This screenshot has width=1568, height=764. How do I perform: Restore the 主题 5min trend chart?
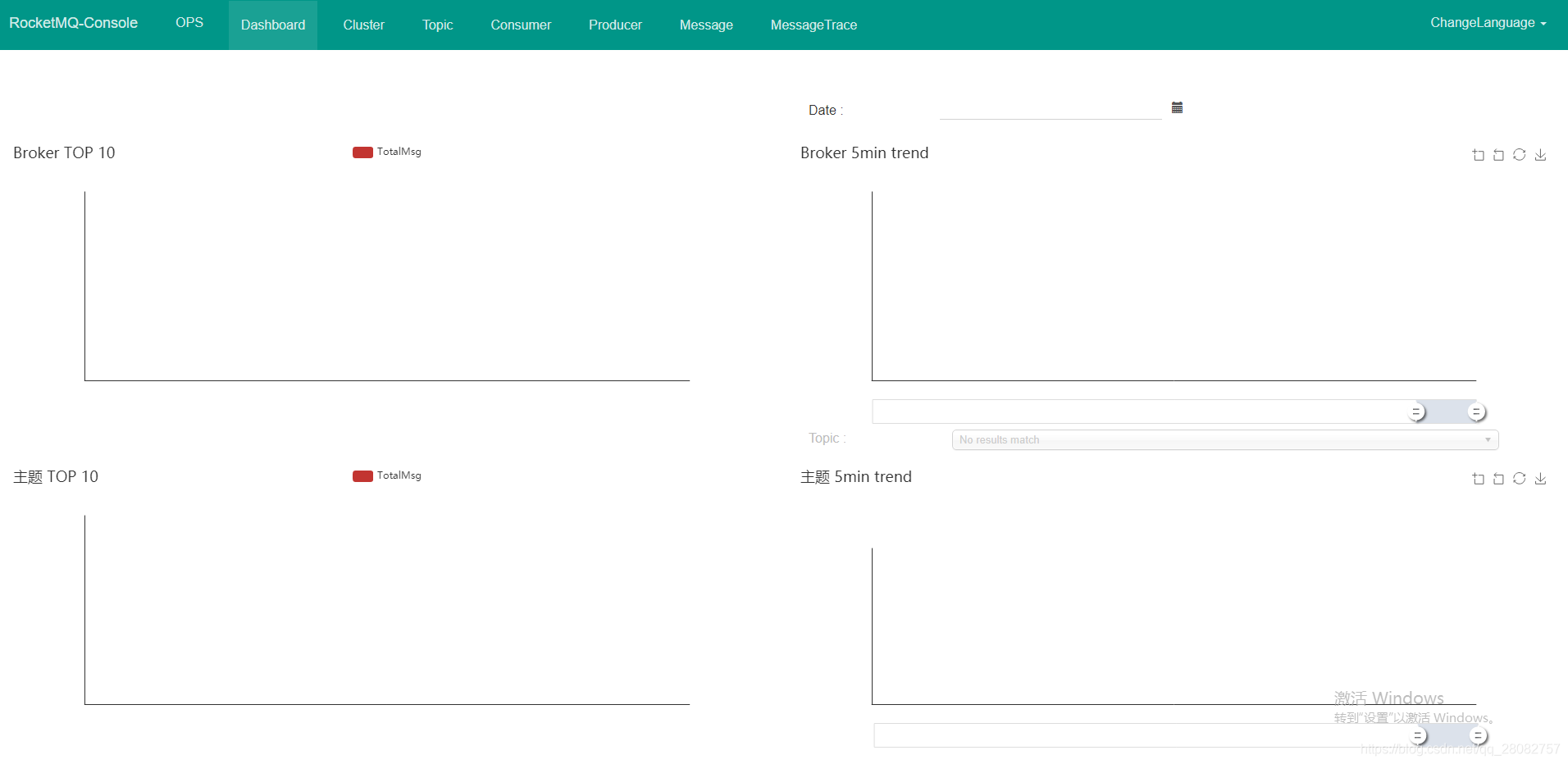pyautogui.click(x=1520, y=479)
